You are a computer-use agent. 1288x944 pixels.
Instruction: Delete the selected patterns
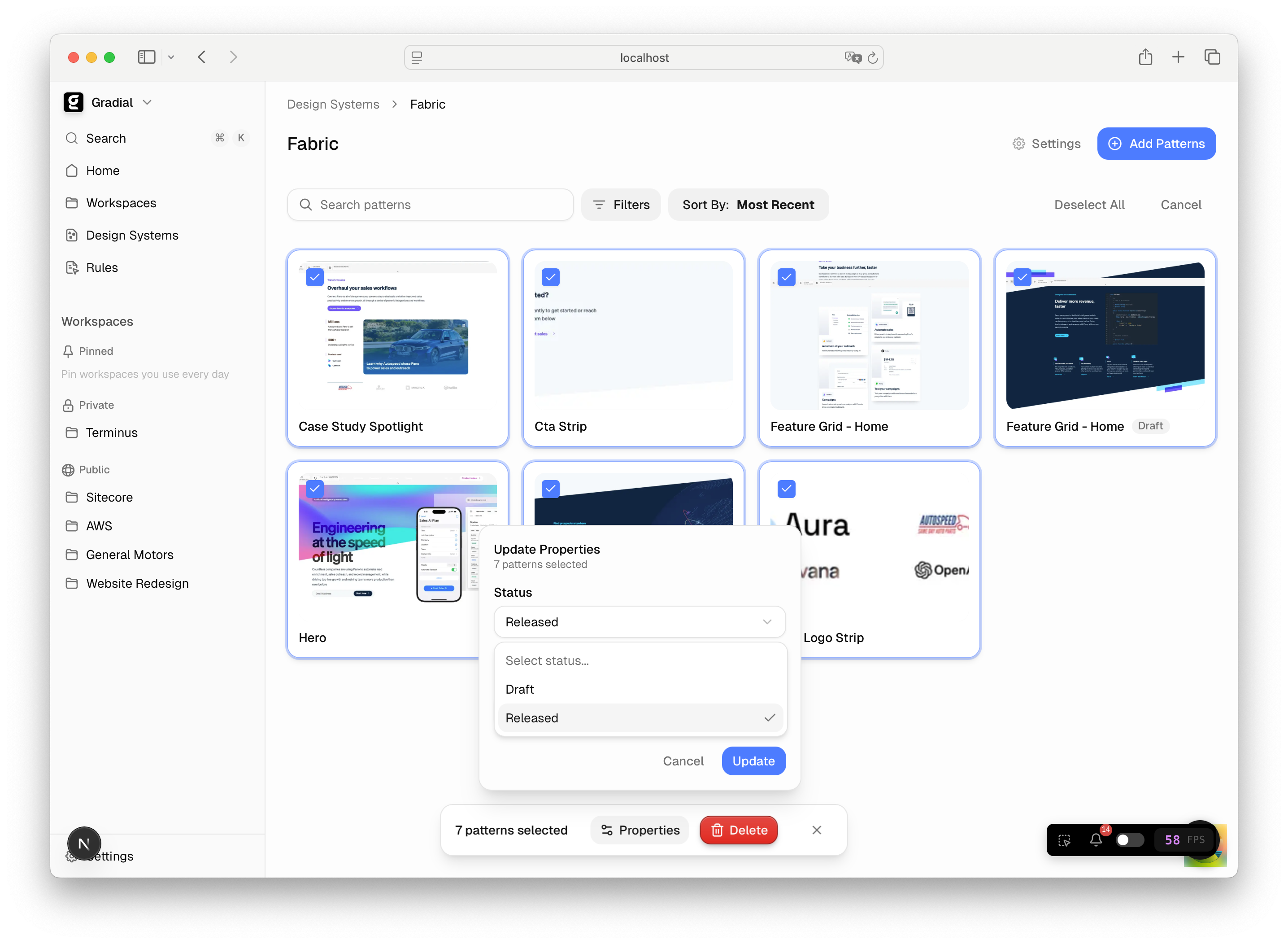point(738,830)
